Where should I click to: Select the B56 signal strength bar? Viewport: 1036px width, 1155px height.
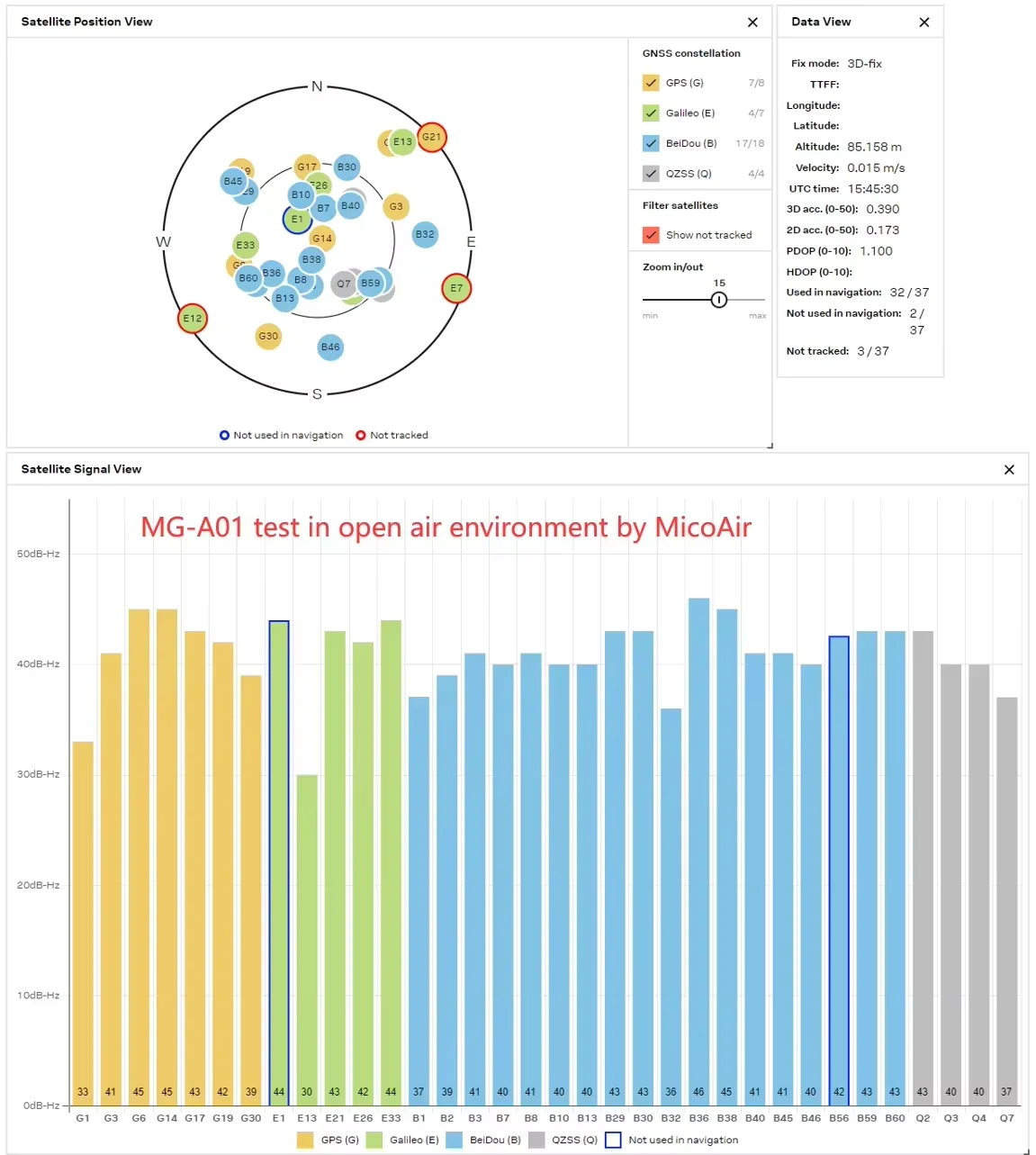click(x=839, y=871)
